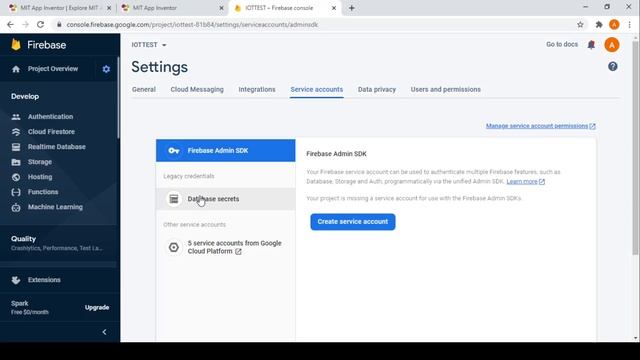
Task: Click the Machine Learning robot icon
Action: 16,207
